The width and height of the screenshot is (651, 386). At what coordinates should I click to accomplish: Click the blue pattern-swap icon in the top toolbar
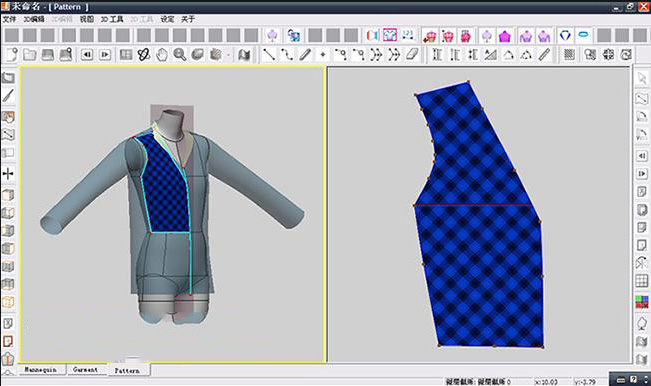point(294,36)
